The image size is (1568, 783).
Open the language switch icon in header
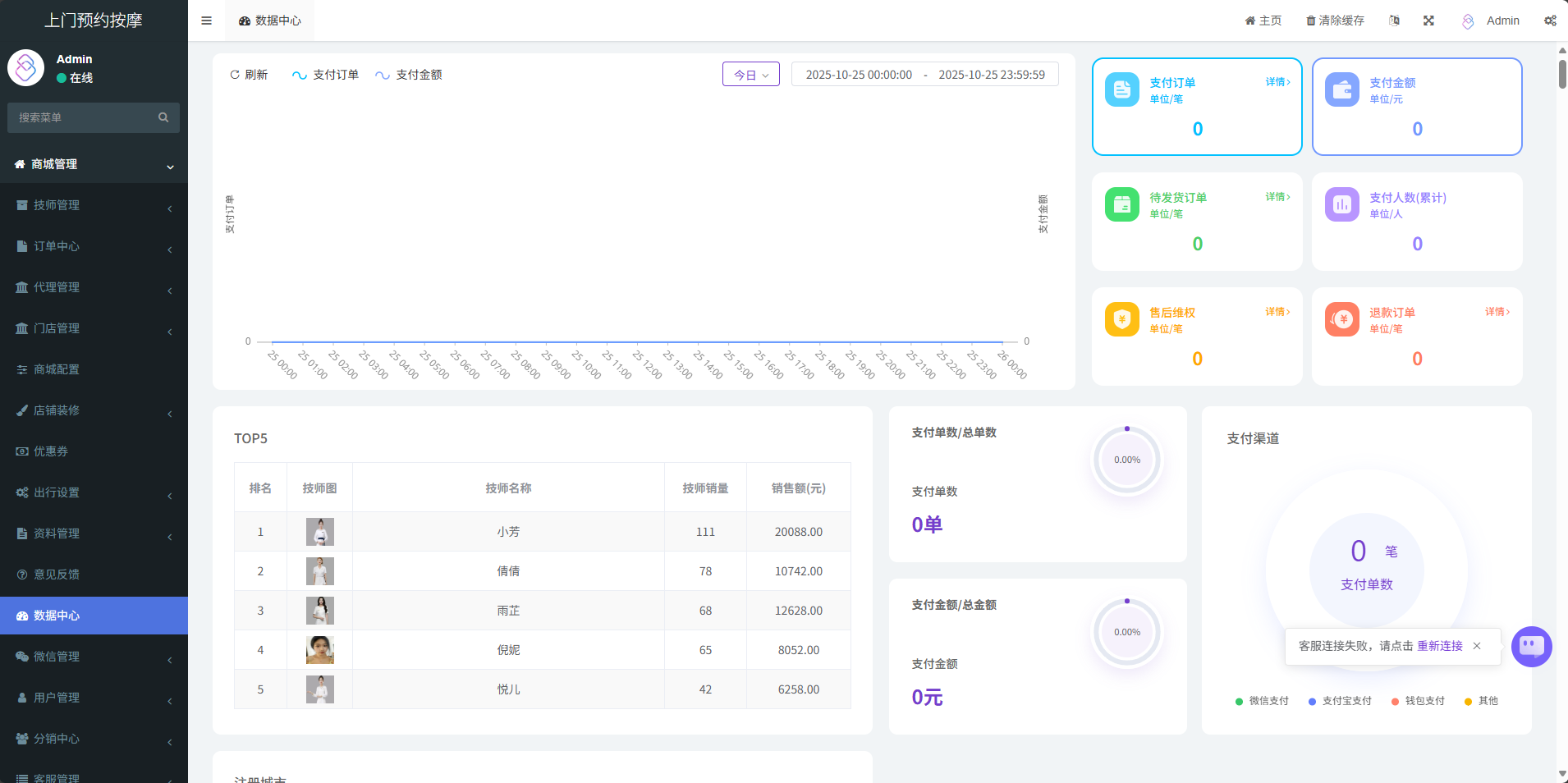(x=1394, y=21)
